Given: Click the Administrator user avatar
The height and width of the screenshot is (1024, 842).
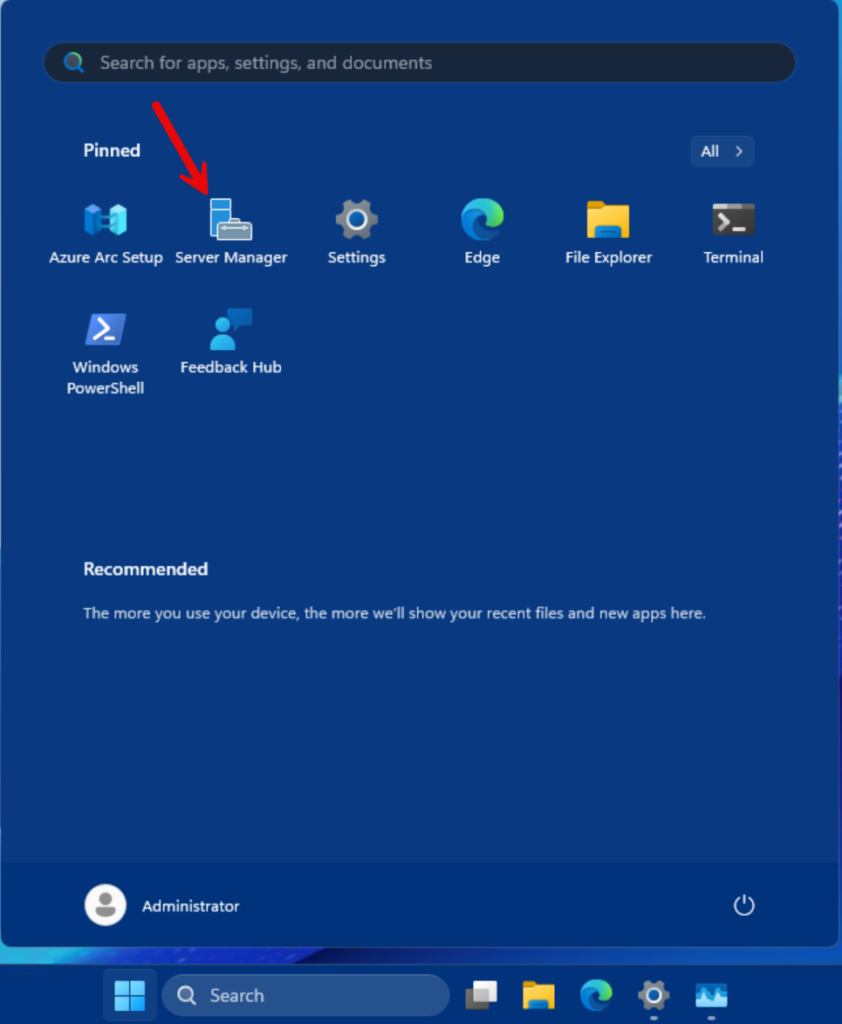Looking at the screenshot, I should click(105, 905).
